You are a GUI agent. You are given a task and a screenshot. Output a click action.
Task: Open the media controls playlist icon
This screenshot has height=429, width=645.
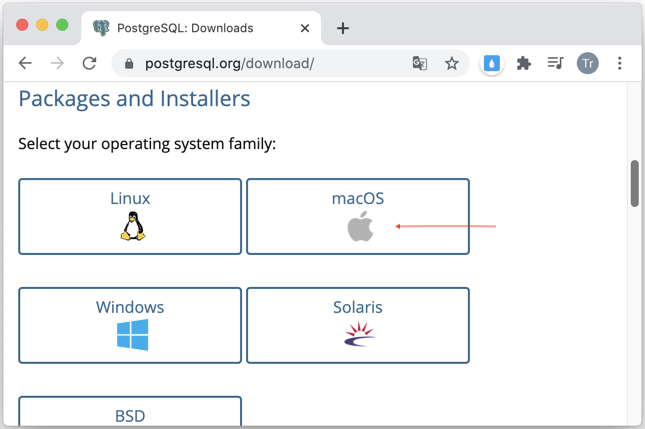[x=555, y=63]
